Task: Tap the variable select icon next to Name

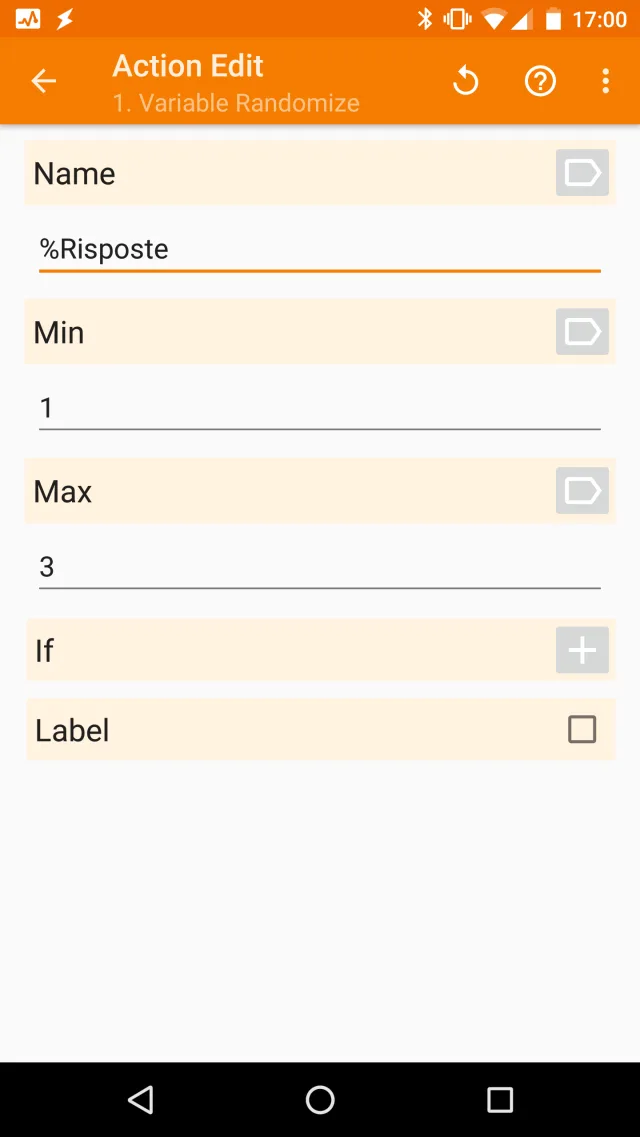Action: [581, 172]
